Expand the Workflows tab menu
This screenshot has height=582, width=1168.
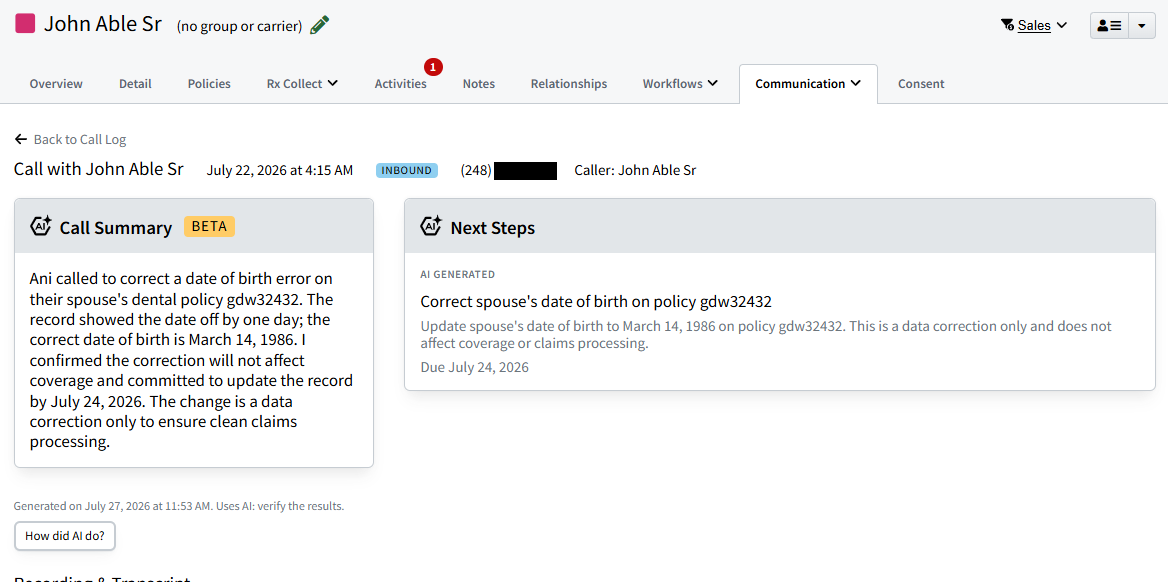(x=680, y=83)
